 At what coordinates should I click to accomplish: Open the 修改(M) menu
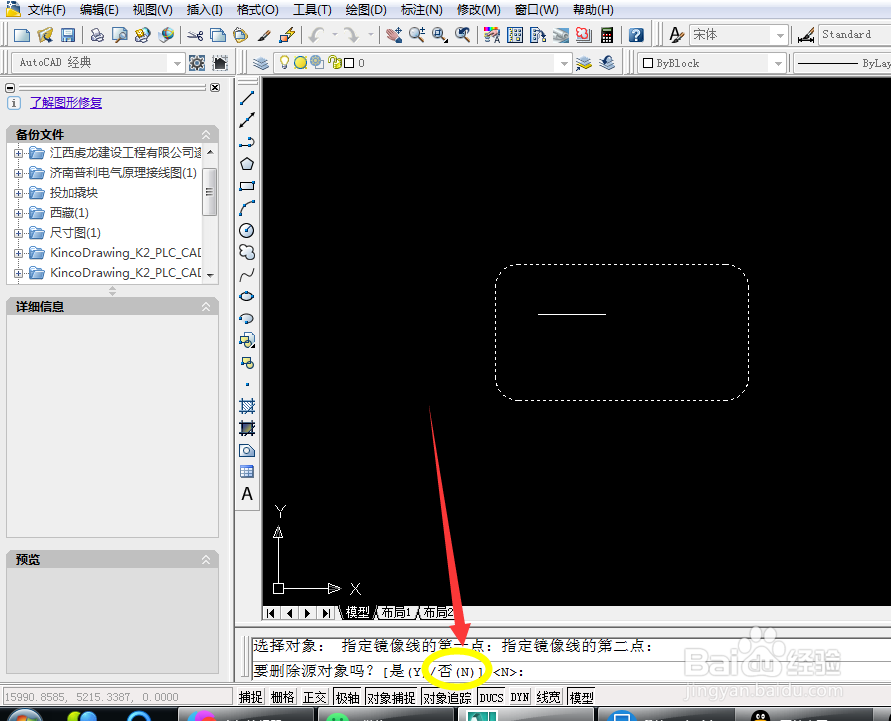point(479,10)
